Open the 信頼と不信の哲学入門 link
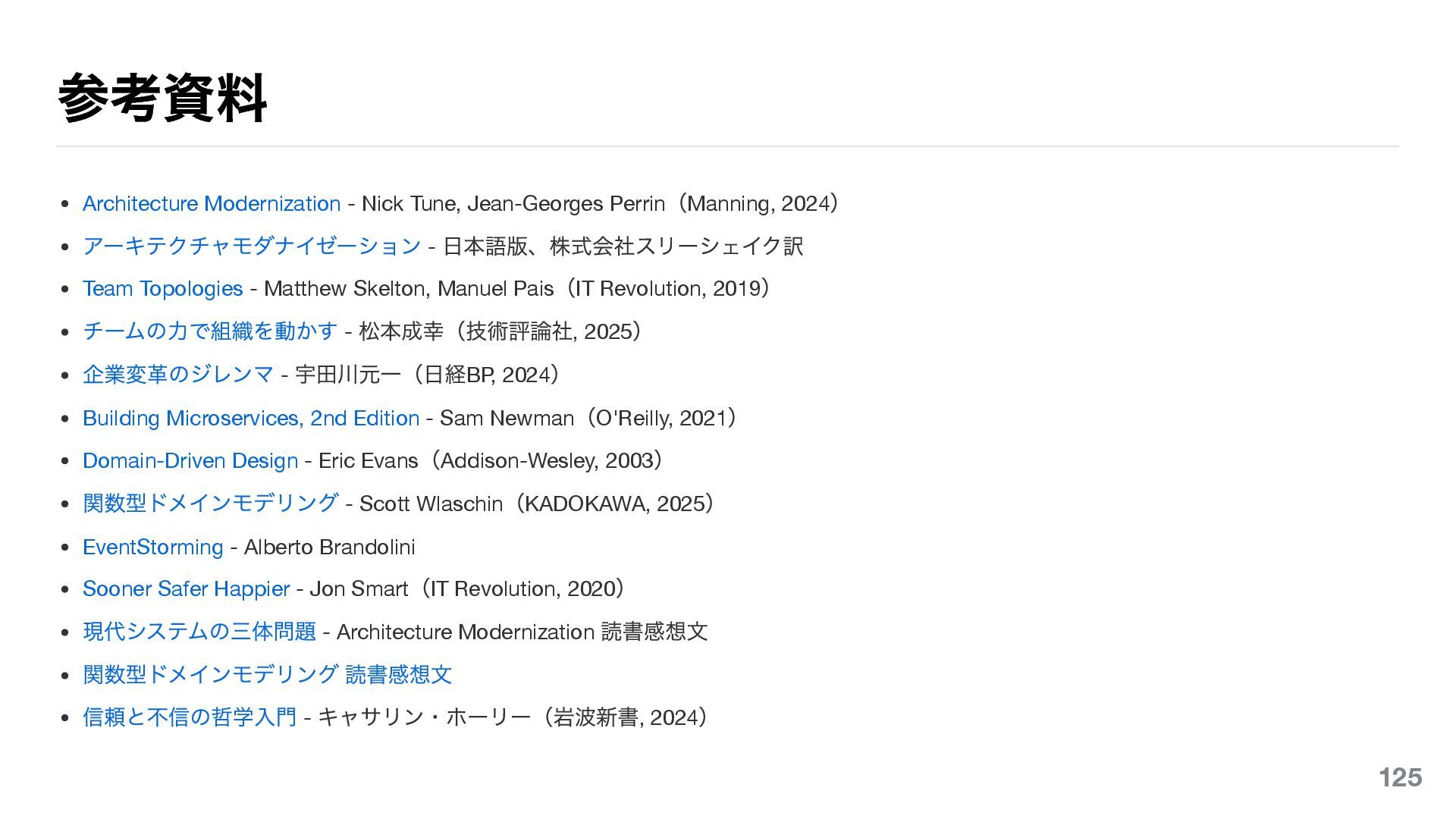The height and width of the screenshot is (819, 1456). point(190,717)
